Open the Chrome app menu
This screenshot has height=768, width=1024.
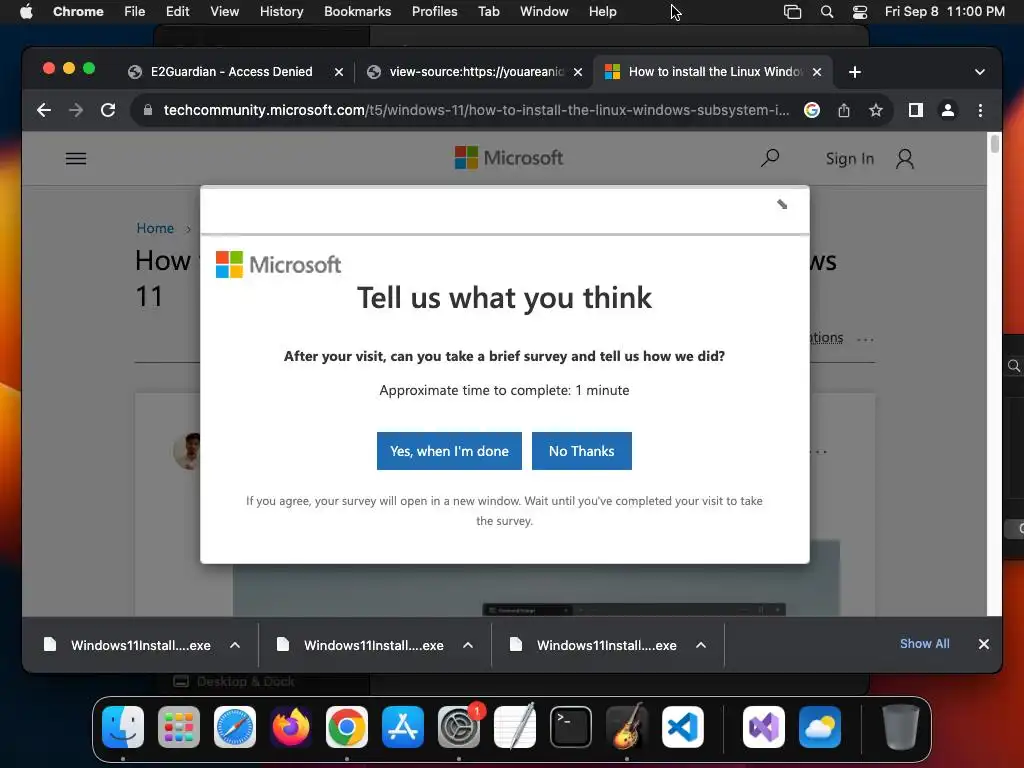tap(78, 12)
